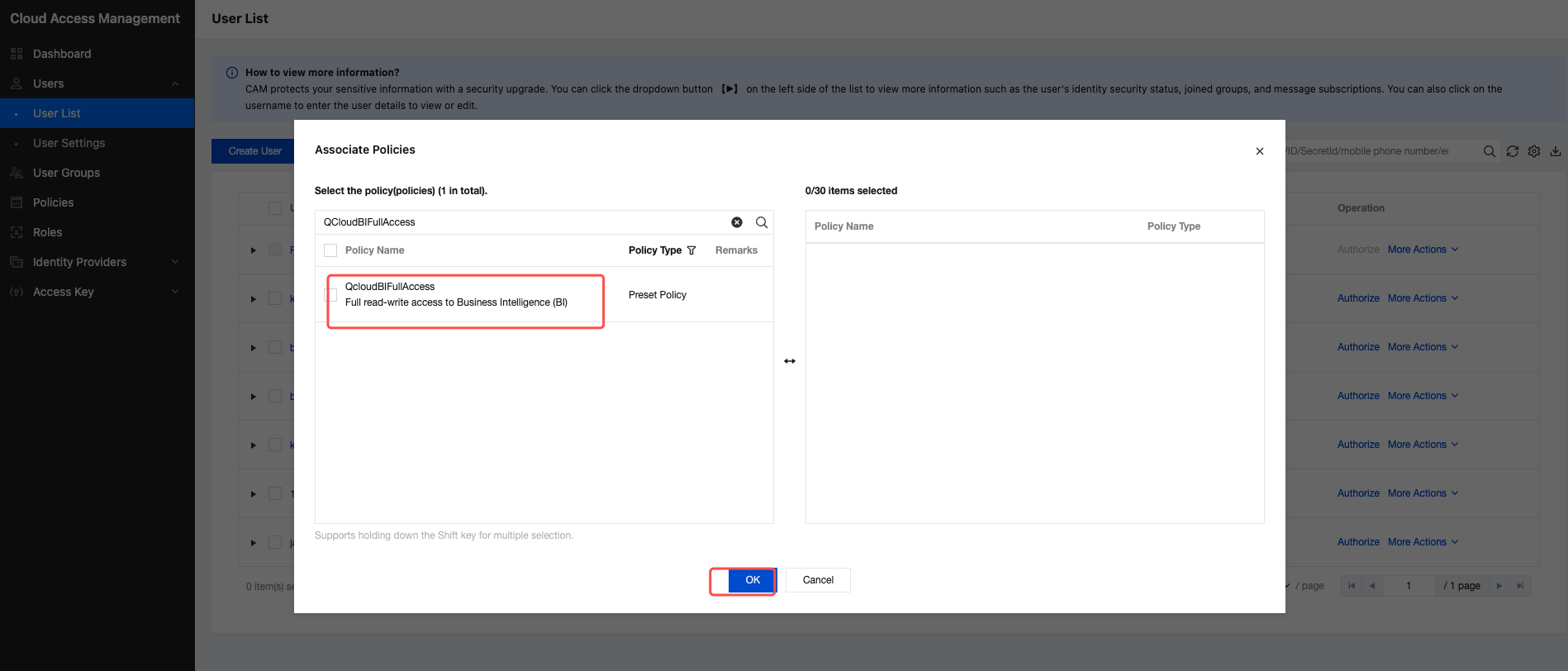Expand the seventh user row with its triangle
The height and width of the screenshot is (671, 1568).
click(x=254, y=542)
